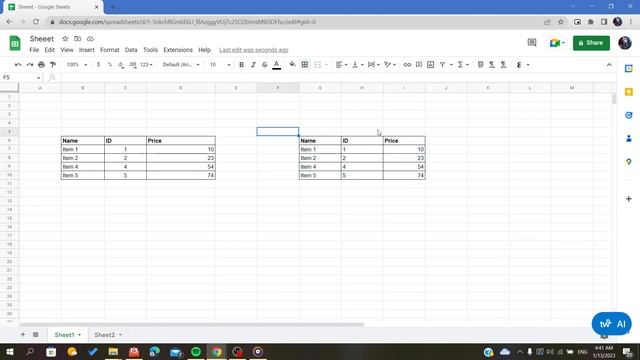
Task: Redo the last action
Action: pos(30,64)
